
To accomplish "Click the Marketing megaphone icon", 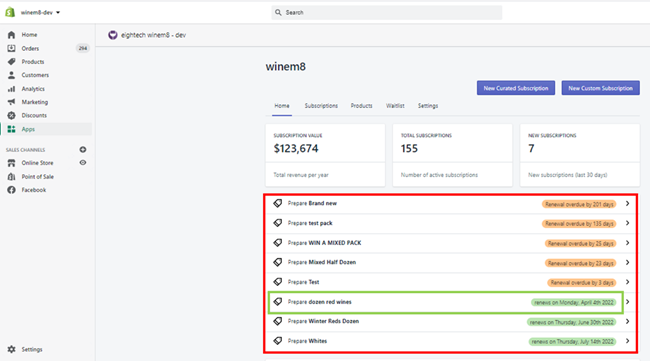I will 11,102.
